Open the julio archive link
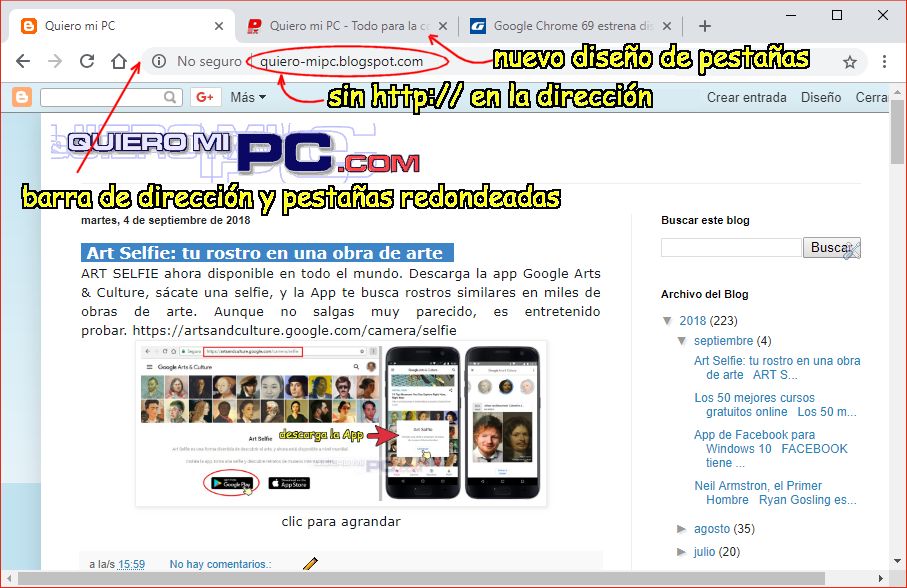 [705, 552]
